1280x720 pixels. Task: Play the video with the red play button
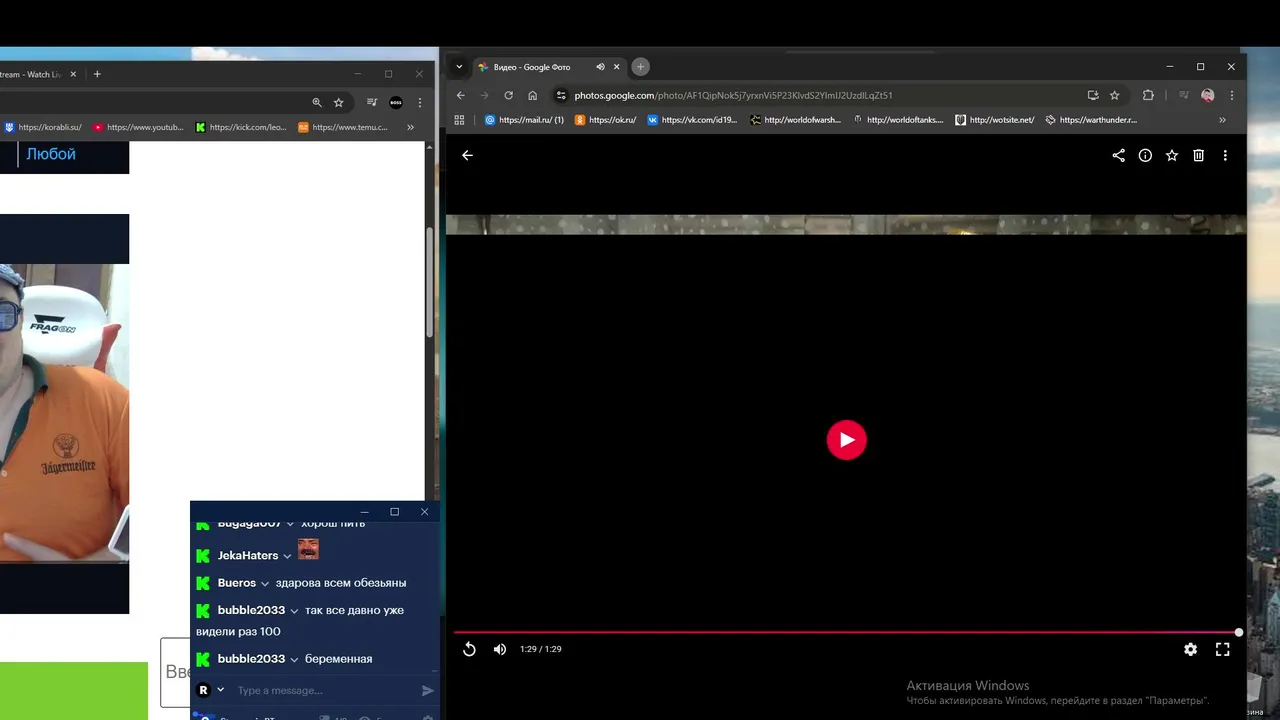pos(846,440)
